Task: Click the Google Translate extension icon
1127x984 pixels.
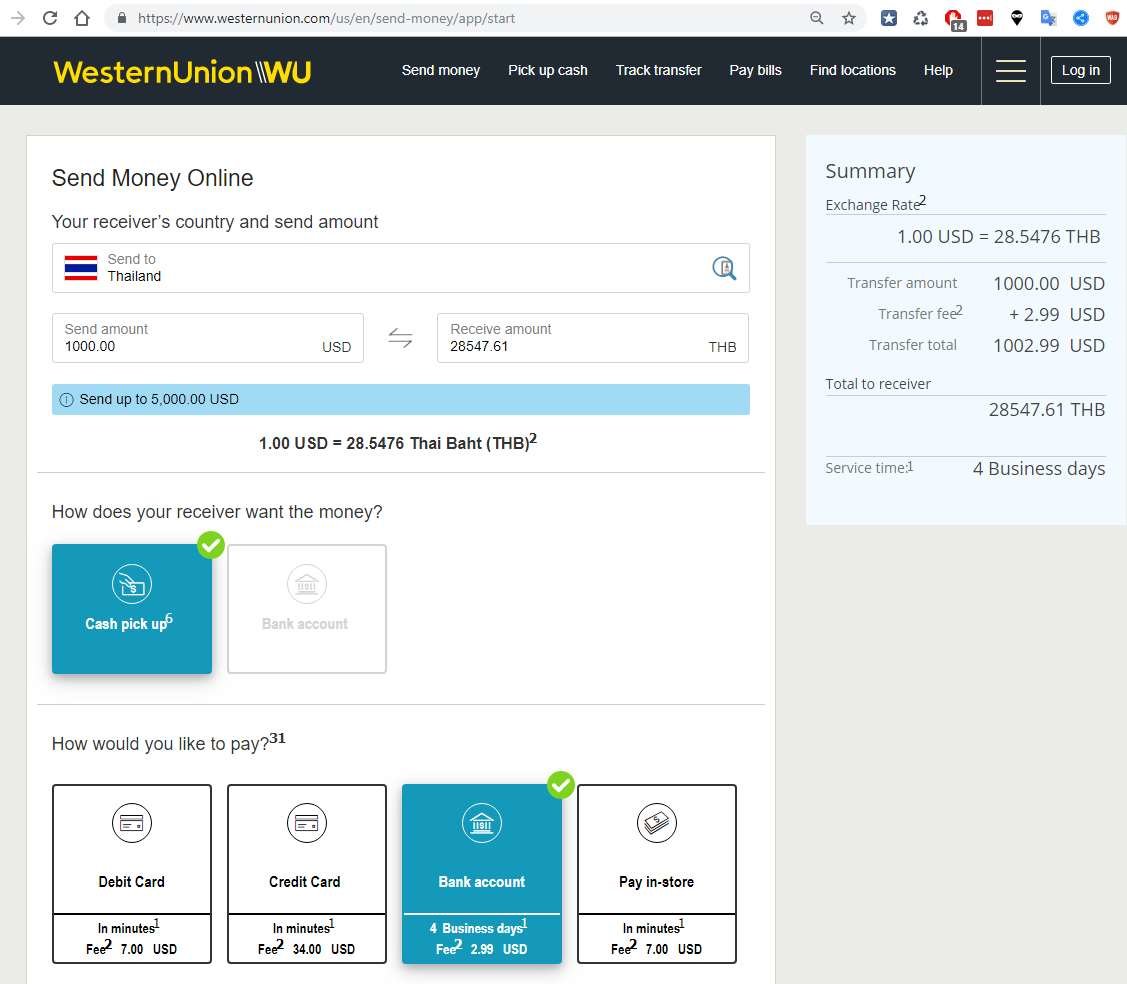Action: pyautogui.click(x=1049, y=18)
